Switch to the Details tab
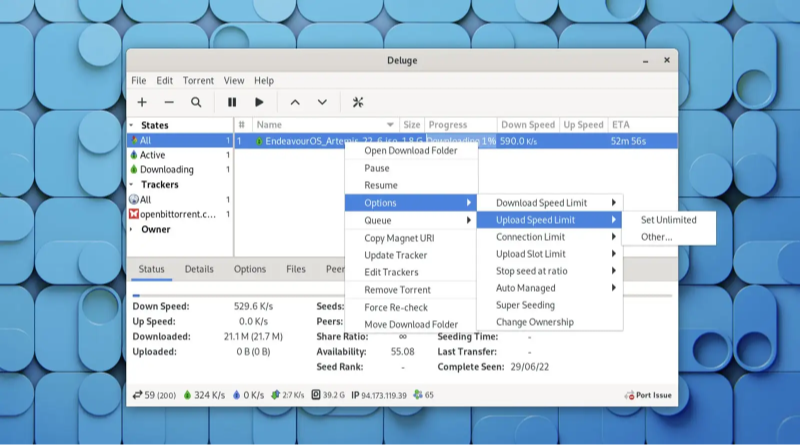This screenshot has height=445, width=800. (x=199, y=269)
